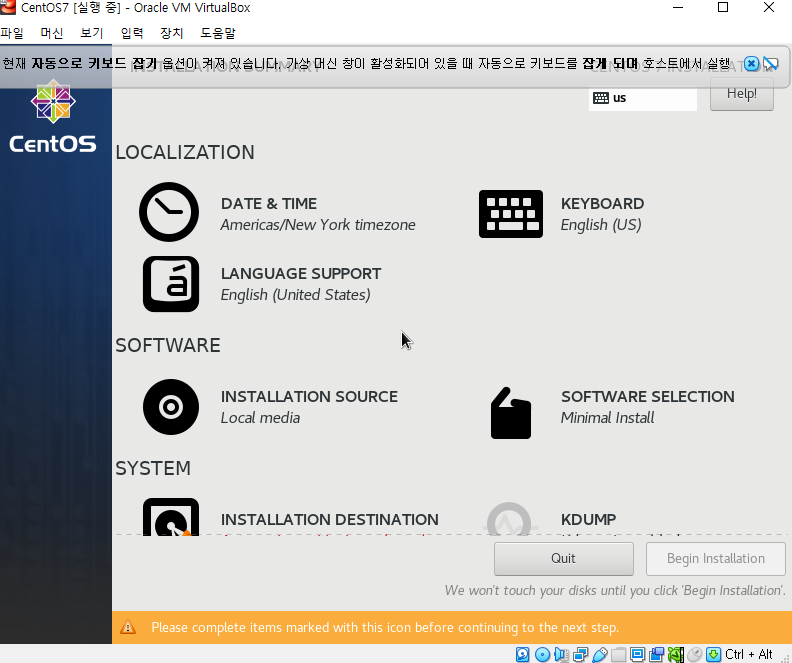Click the CPU virtualization status icon
792x663 pixels.
tap(676, 654)
